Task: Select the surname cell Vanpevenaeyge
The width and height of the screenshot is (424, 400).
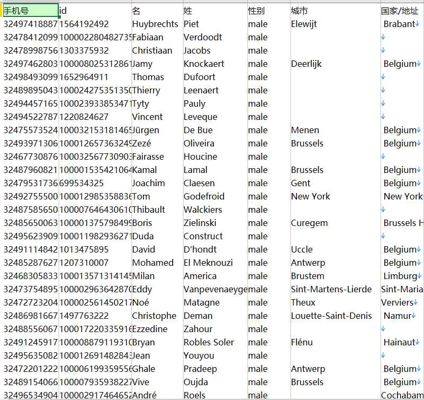Action: 215,289
